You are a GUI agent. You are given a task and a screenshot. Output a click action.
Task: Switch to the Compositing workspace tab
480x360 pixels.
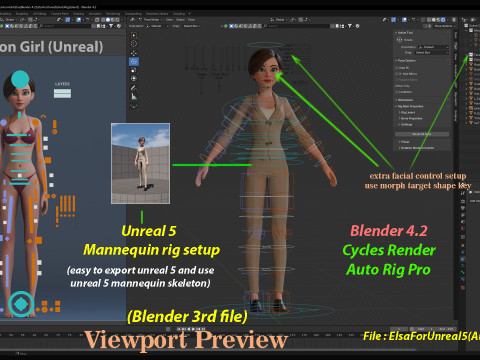133,14
